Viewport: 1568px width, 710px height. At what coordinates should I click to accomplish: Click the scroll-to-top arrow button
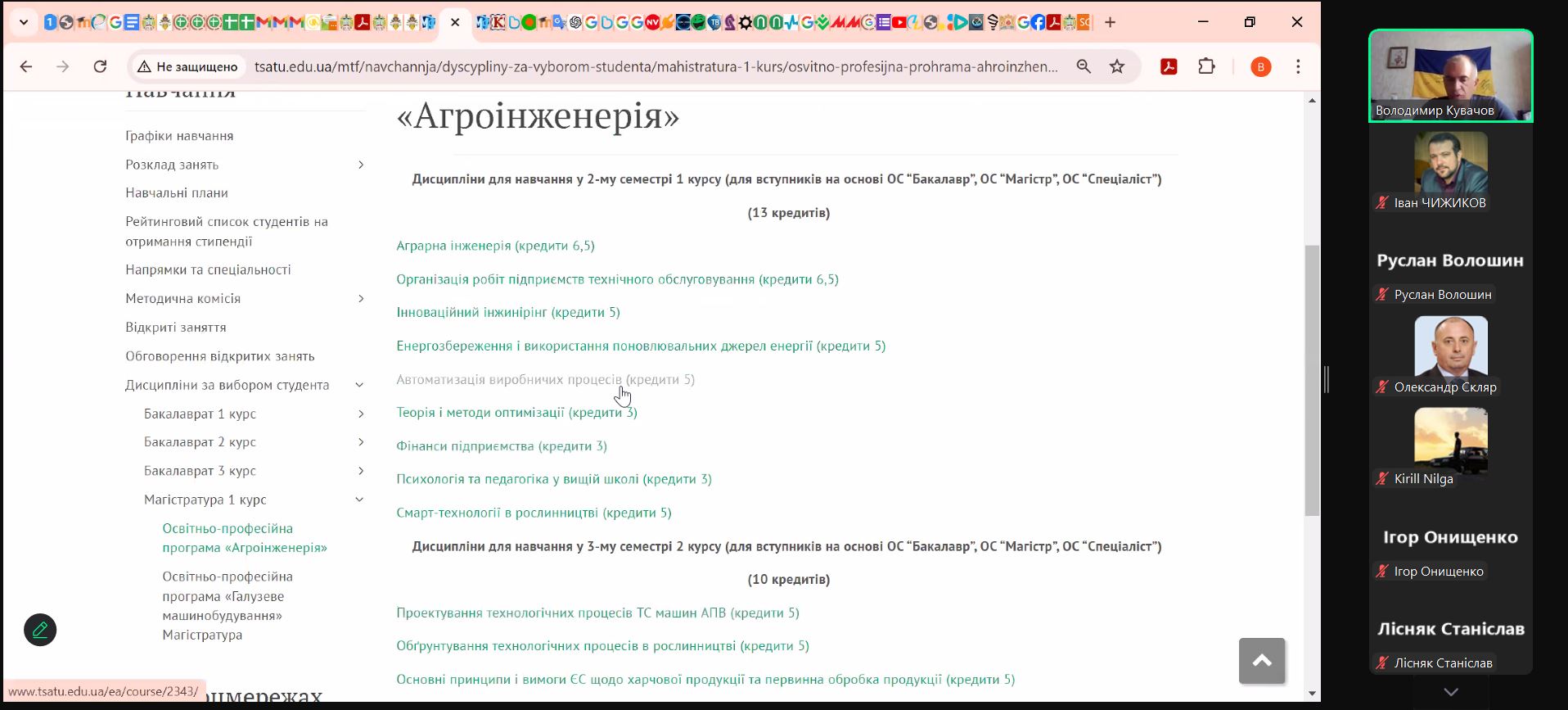(x=1262, y=660)
